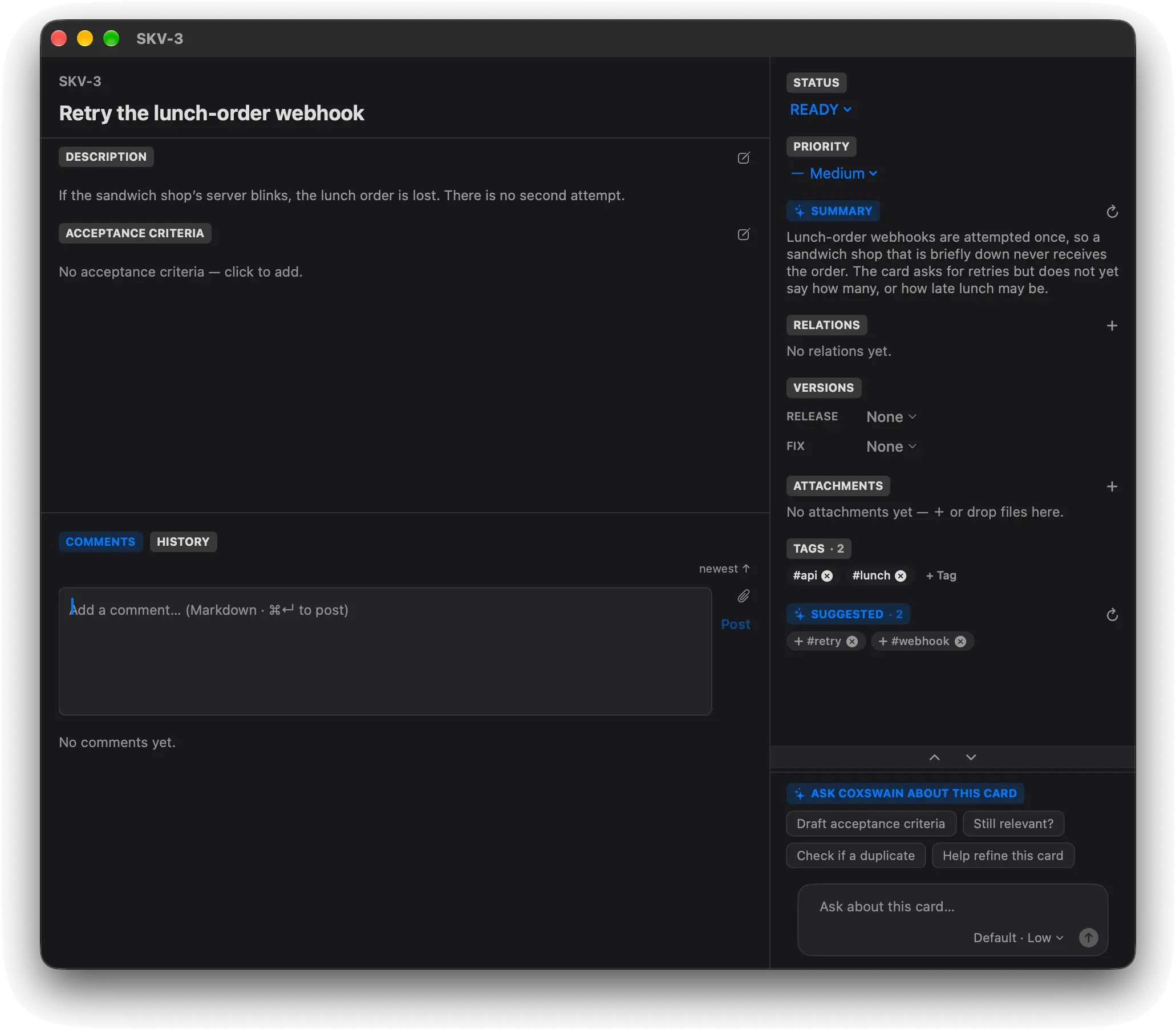Toggle the newest comment sort order
The height and width of the screenshot is (1030, 1176).
pos(724,569)
